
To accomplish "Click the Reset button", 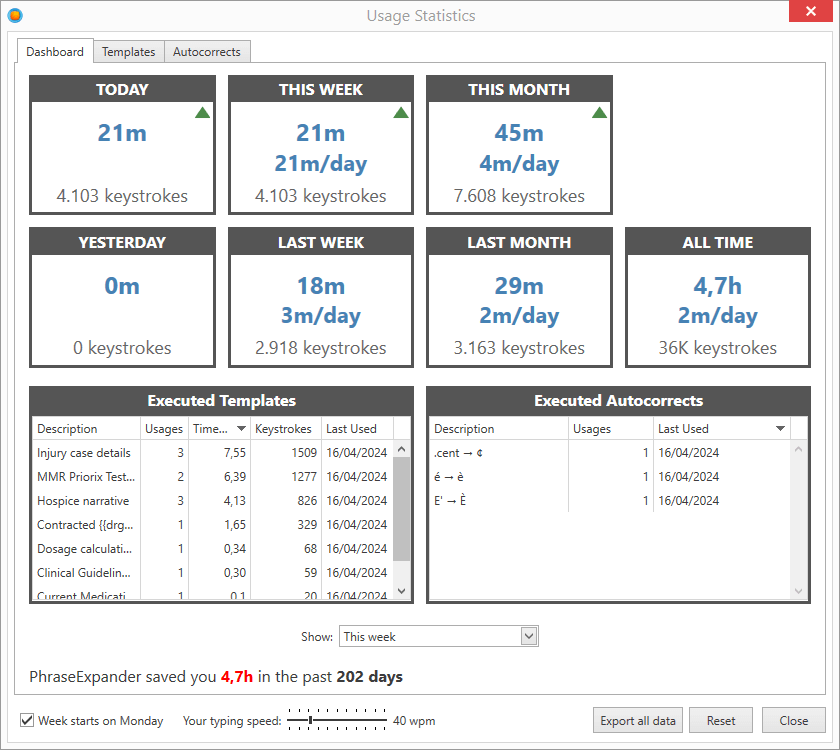I will click(721, 721).
